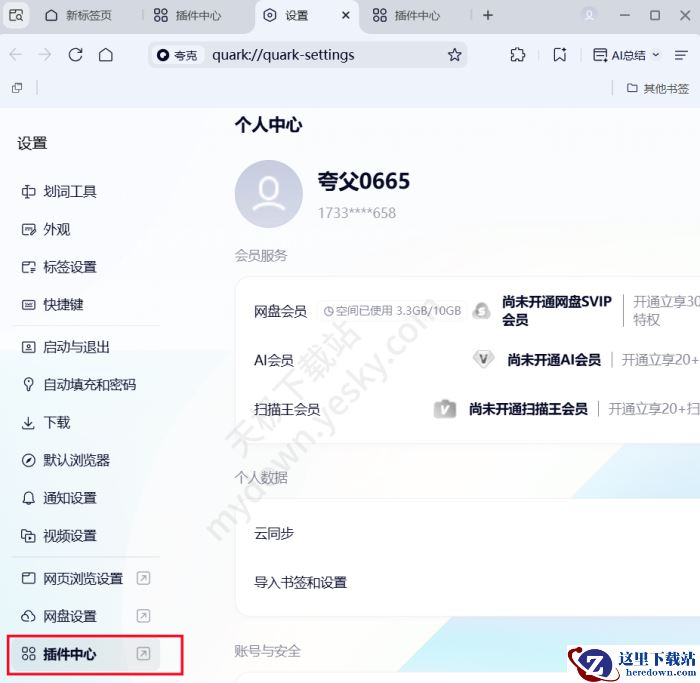Close the 设置 tab
700x683 pixels.
point(346,16)
